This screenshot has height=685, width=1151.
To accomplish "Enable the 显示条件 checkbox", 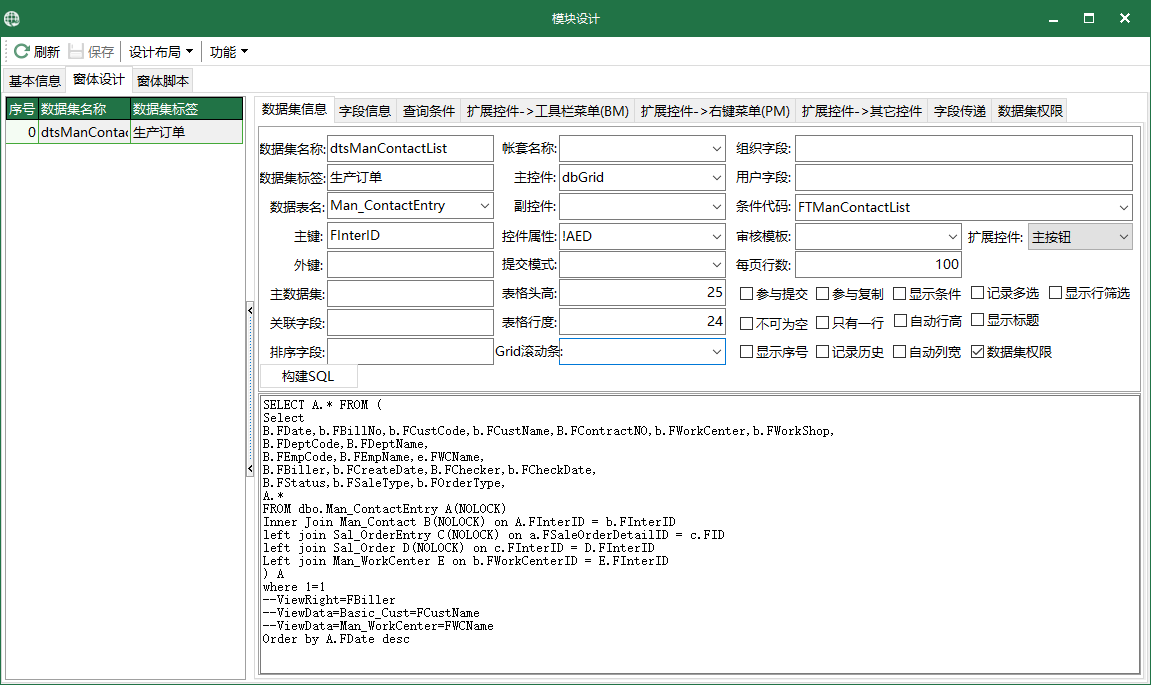I will click(899, 294).
